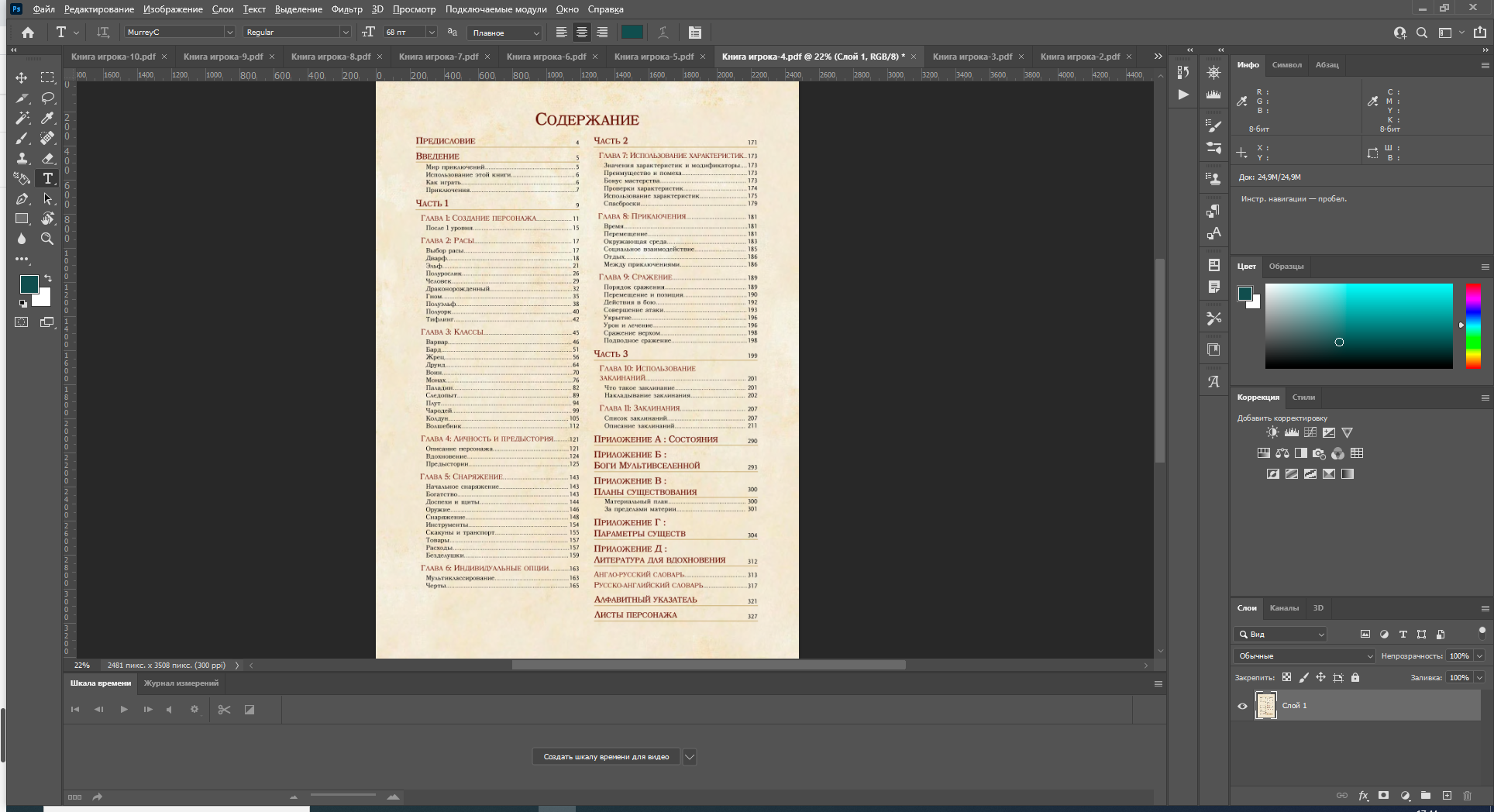Click the Слой 1 layer thumbnail
The height and width of the screenshot is (812, 1494).
pyautogui.click(x=1265, y=705)
